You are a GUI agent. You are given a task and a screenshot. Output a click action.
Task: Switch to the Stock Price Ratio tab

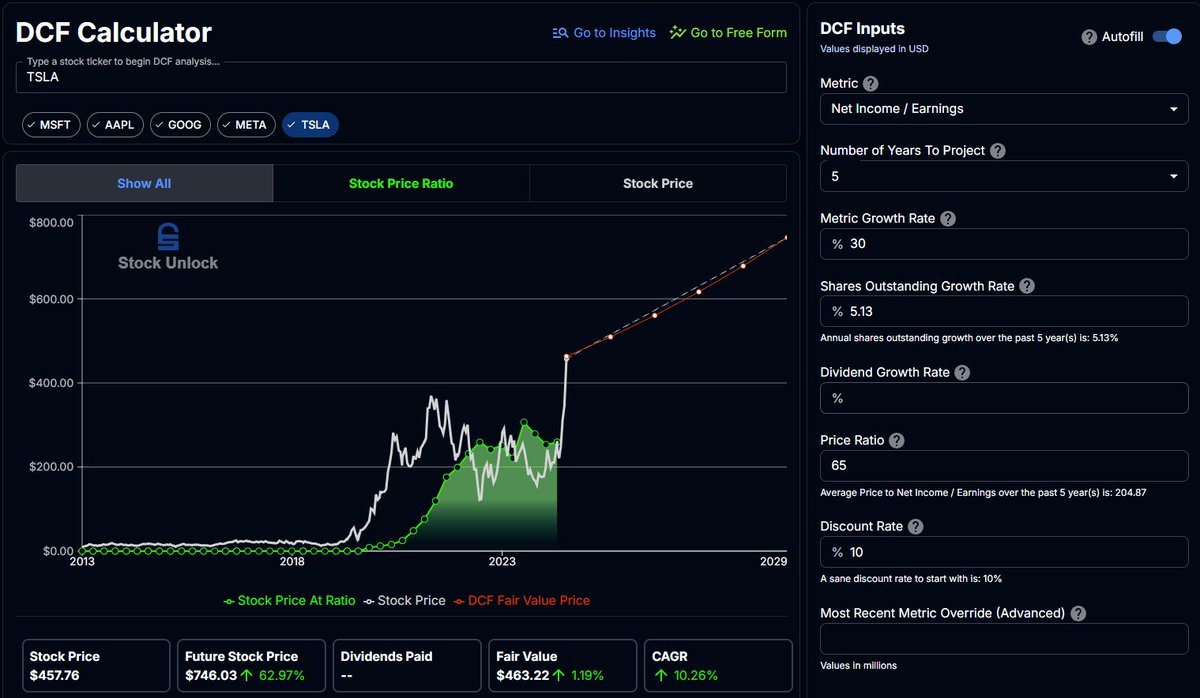[401, 184]
